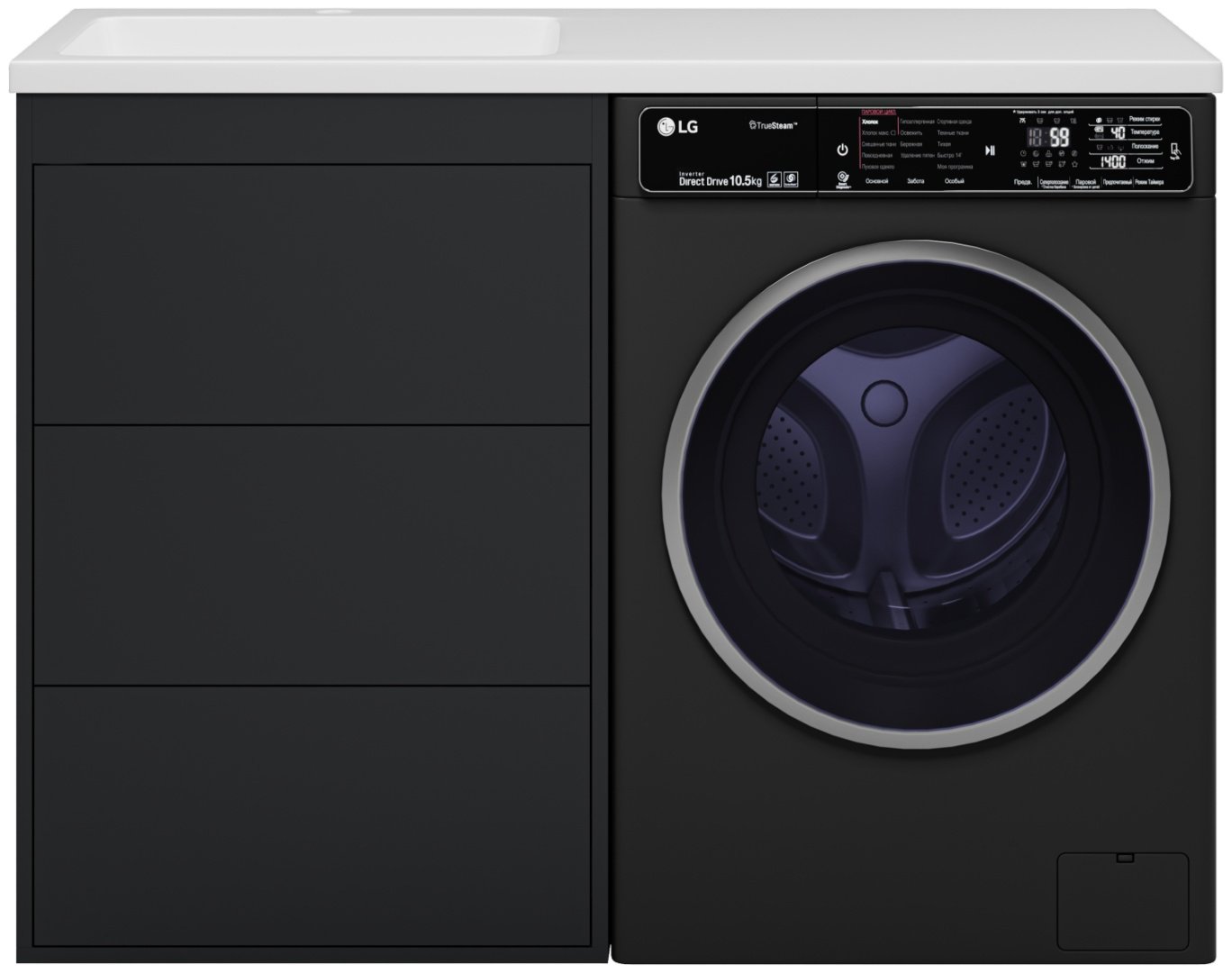Tap the Direct Drive 10.5kg label
Viewport: 1232px width, 973px height.
click(720, 181)
